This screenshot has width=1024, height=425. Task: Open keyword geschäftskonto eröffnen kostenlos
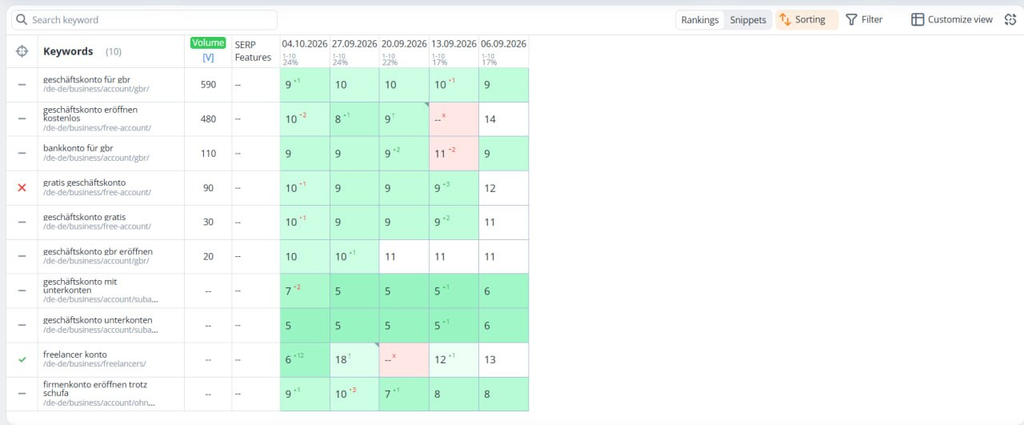click(90, 114)
